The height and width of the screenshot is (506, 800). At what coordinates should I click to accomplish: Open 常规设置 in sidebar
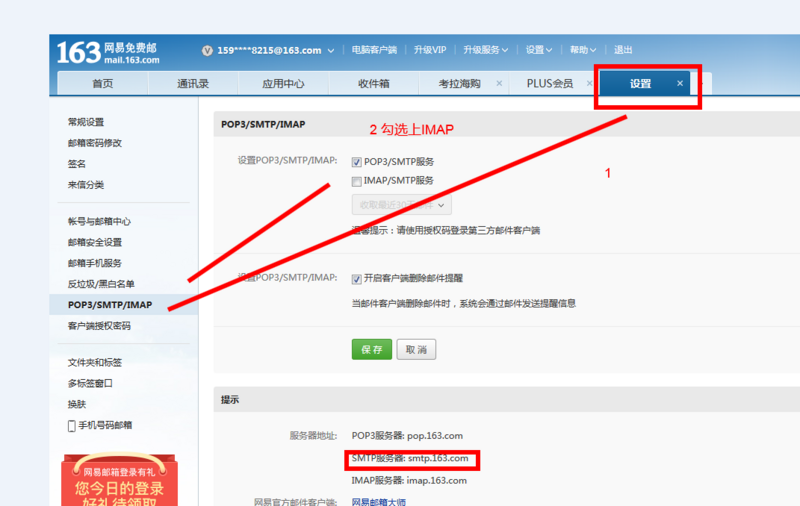coord(86,122)
